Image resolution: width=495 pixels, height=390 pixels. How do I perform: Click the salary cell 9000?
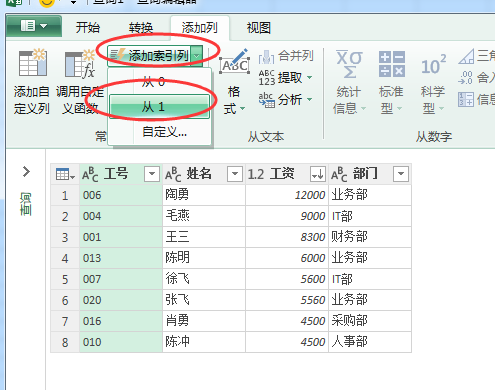click(287, 216)
